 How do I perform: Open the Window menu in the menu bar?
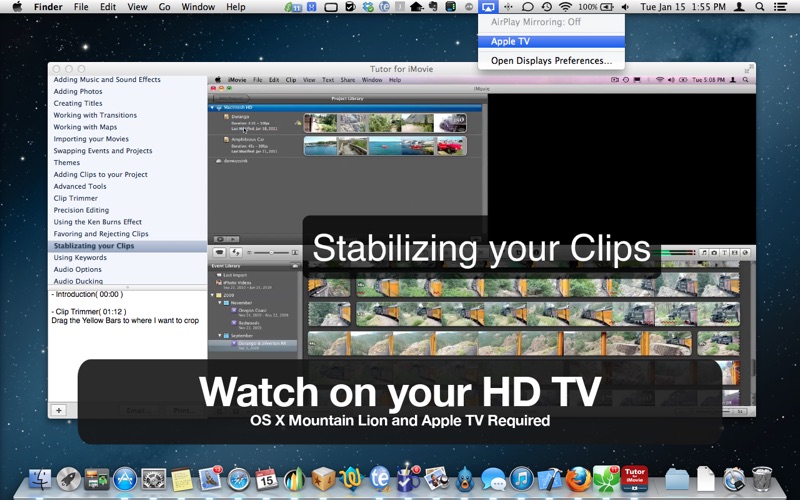coord(198,7)
